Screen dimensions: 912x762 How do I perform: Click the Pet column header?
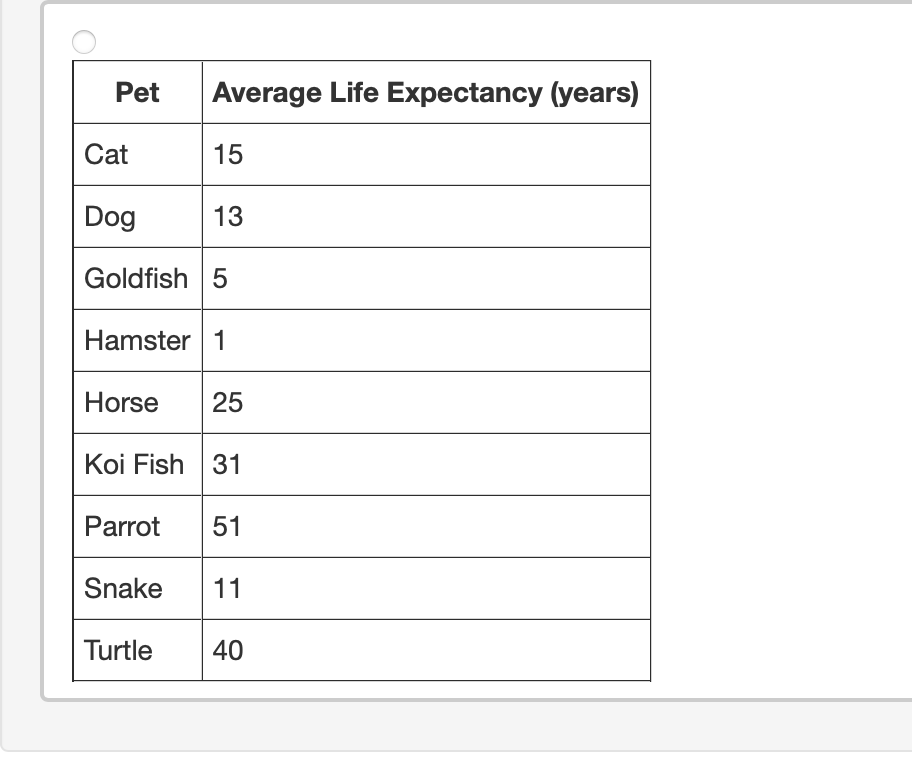pos(136,92)
